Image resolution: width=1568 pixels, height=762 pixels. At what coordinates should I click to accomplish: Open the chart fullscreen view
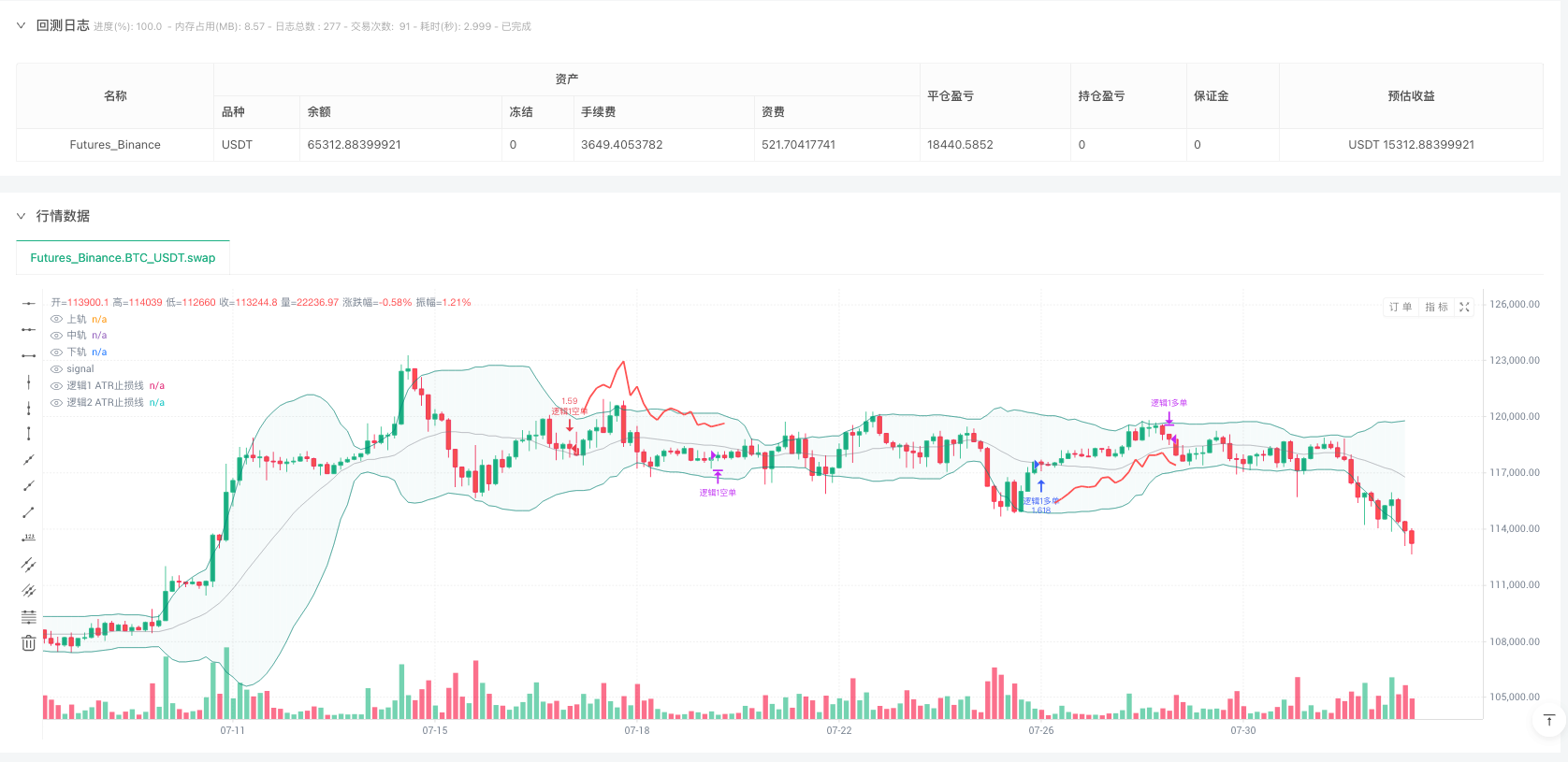pyautogui.click(x=1464, y=307)
